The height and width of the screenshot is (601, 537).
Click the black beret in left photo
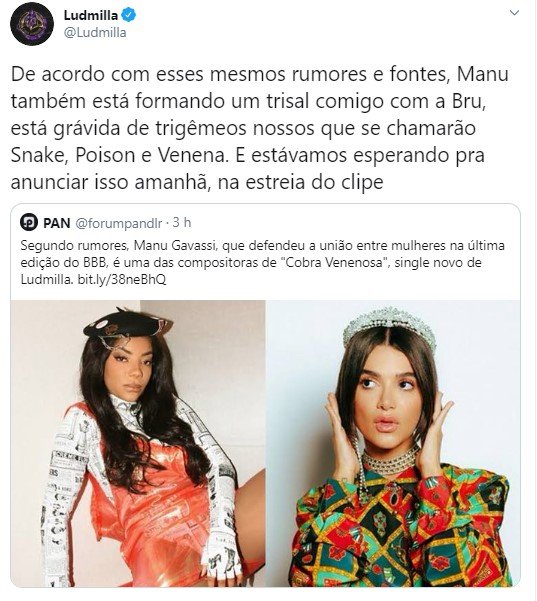[126, 323]
